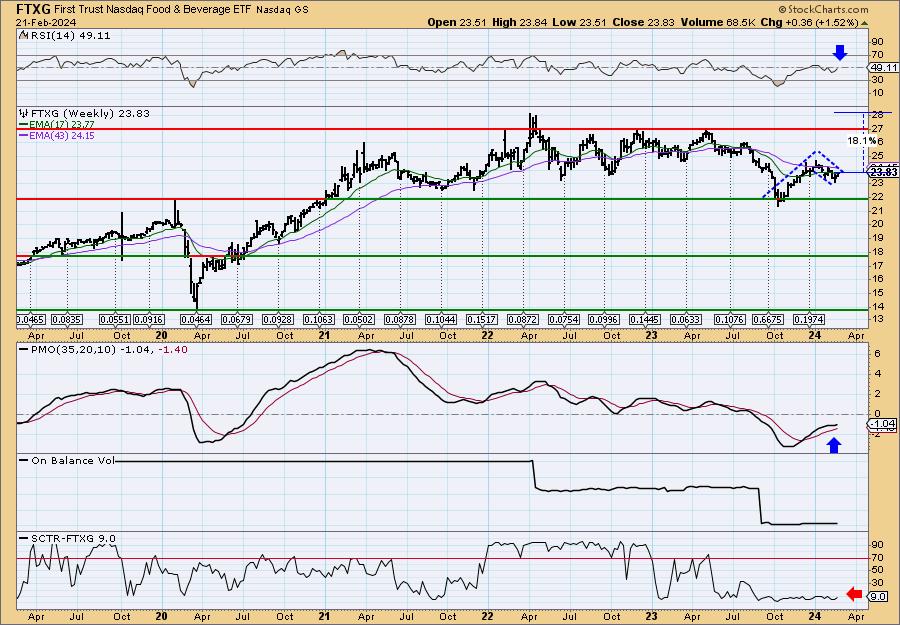Click the 23.83 last-price marker on price axis
This screenshot has width=900, height=625.
point(884,172)
